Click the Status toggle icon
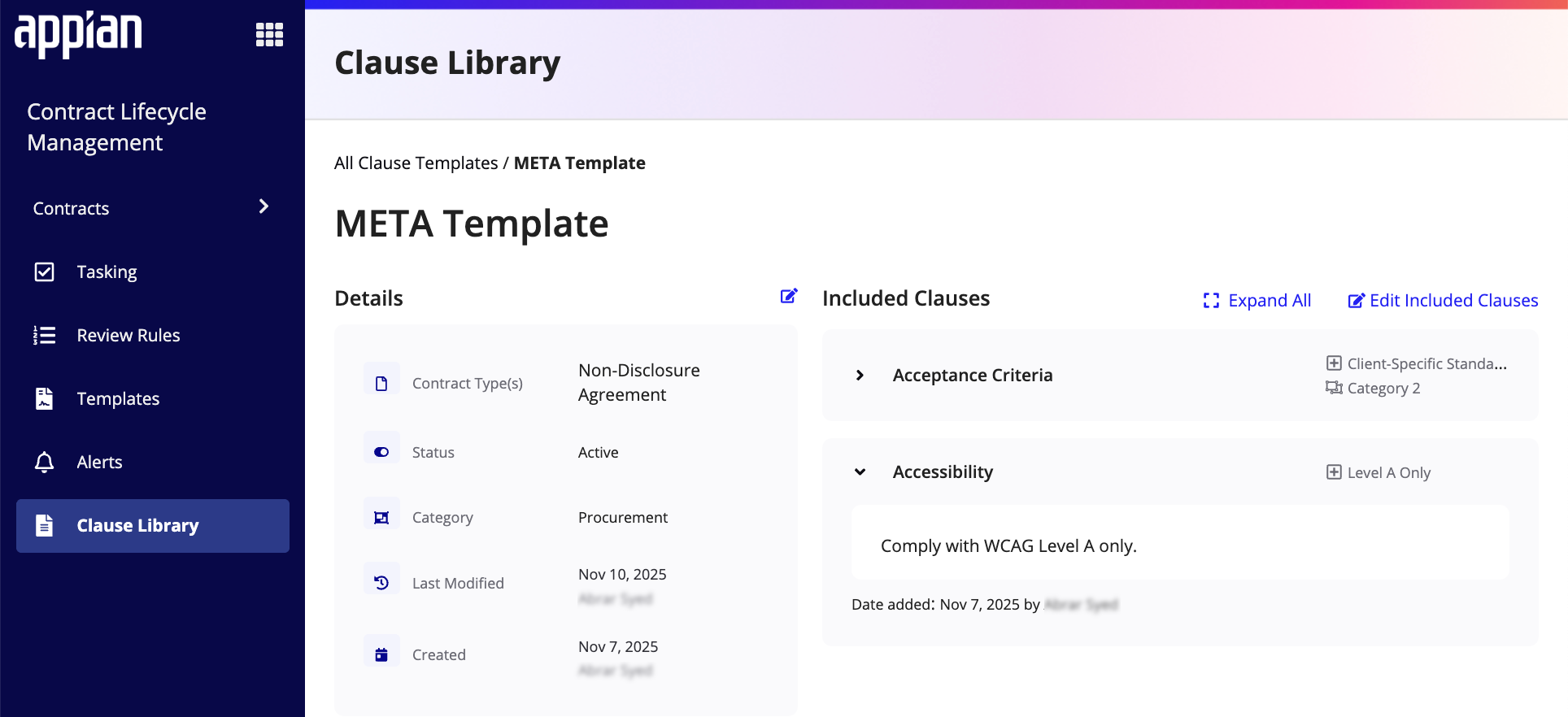This screenshot has height=717, width=1568. pos(381,452)
